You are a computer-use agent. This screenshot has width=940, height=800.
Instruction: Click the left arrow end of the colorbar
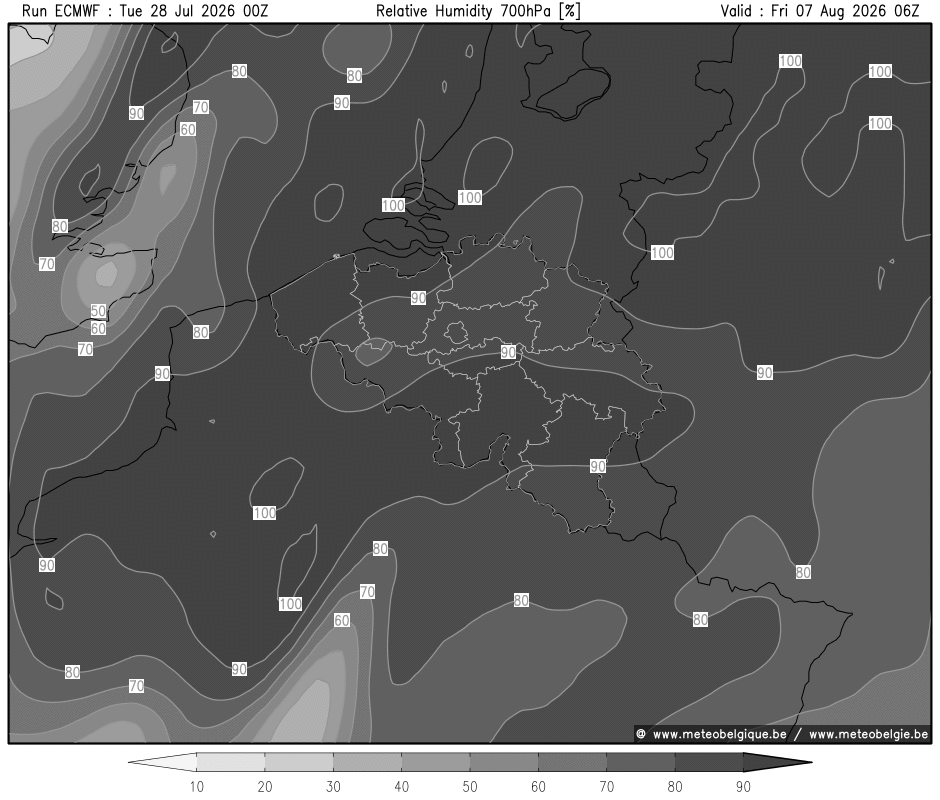tap(162, 762)
